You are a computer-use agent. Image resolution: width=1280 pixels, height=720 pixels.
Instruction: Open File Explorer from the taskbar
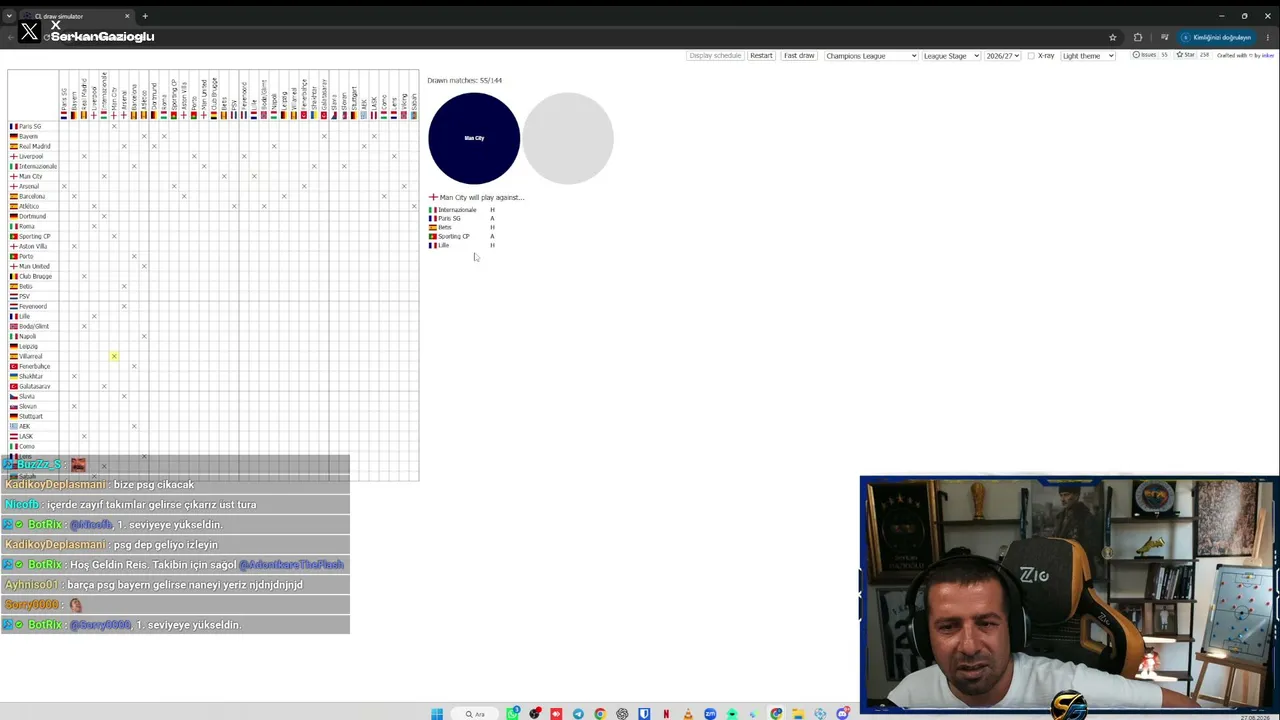click(798, 714)
